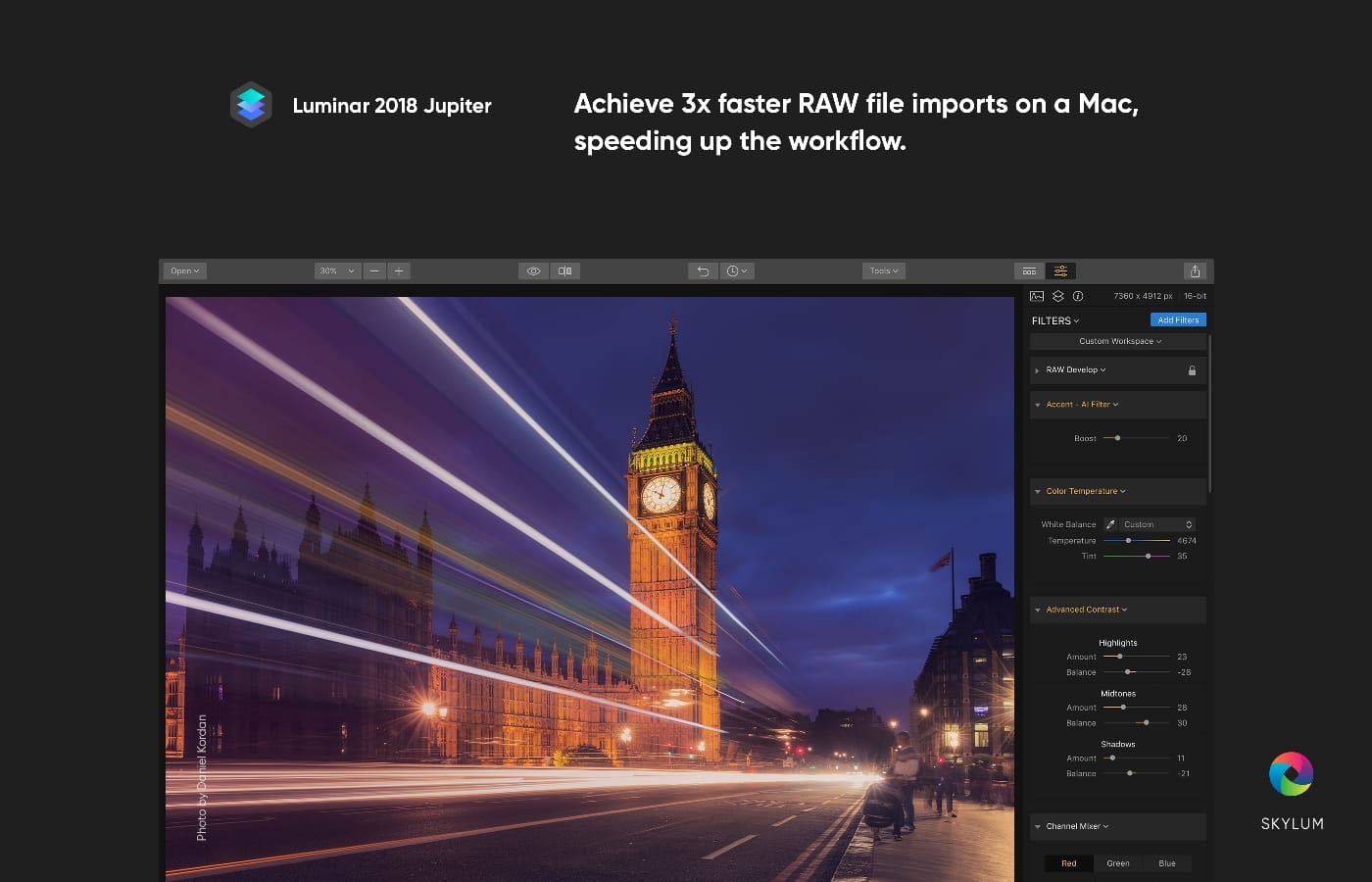Click the image info icon
The image size is (1372, 882).
pyautogui.click(x=1078, y=296)
